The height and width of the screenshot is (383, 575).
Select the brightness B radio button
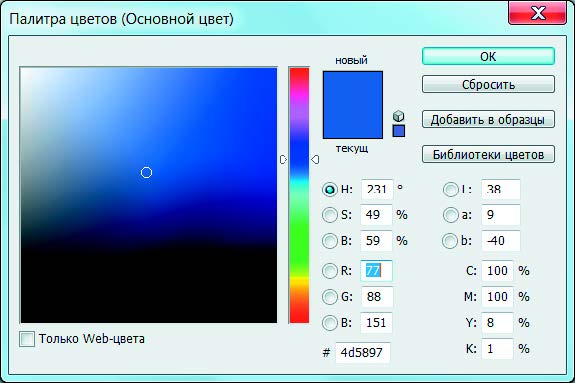[x=330, y=241]
